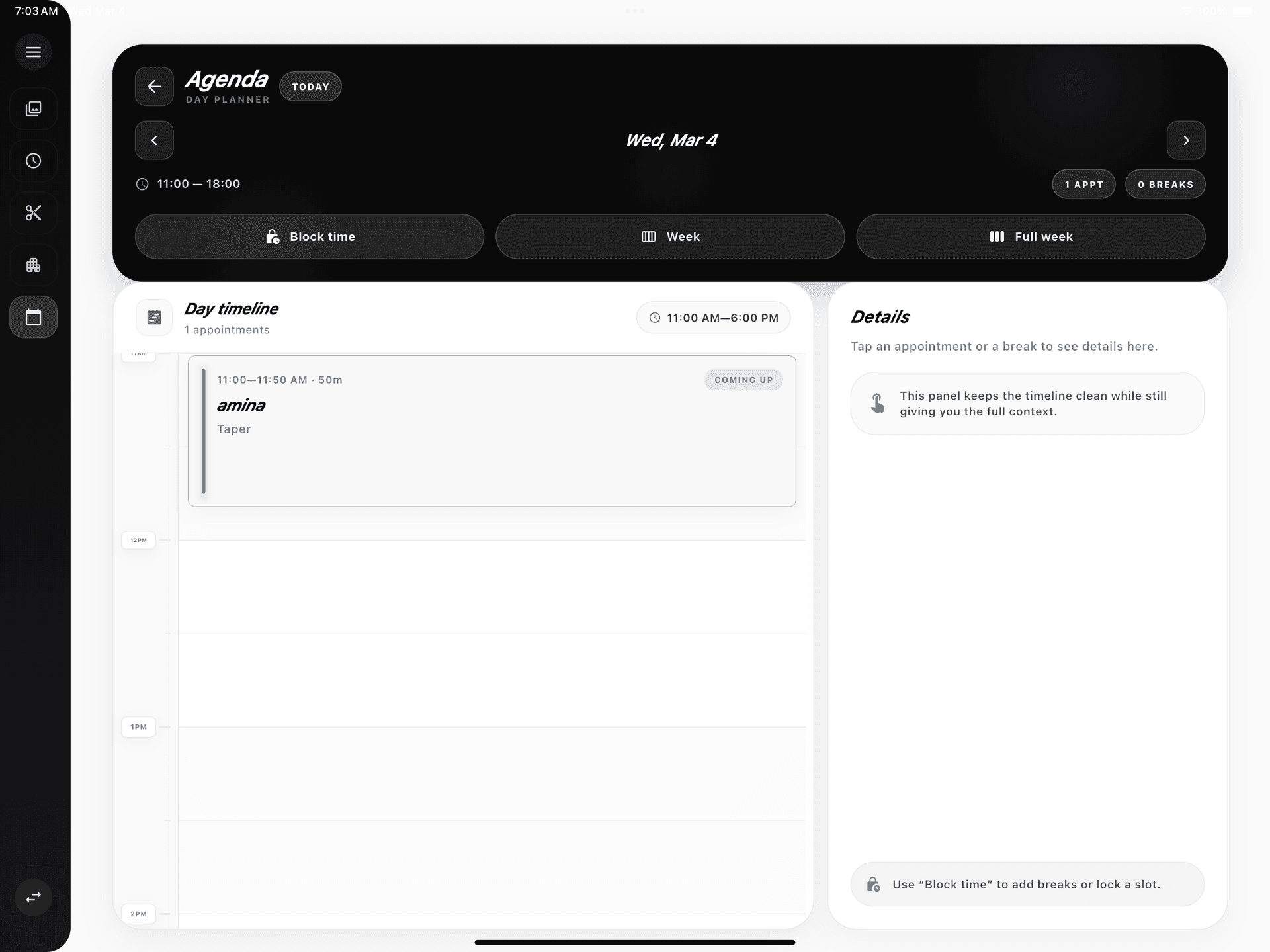Tap the COMING UP status badge
Image resolution: width=1270 pixels, height=952 pixels.
click(x=743, y=380)
